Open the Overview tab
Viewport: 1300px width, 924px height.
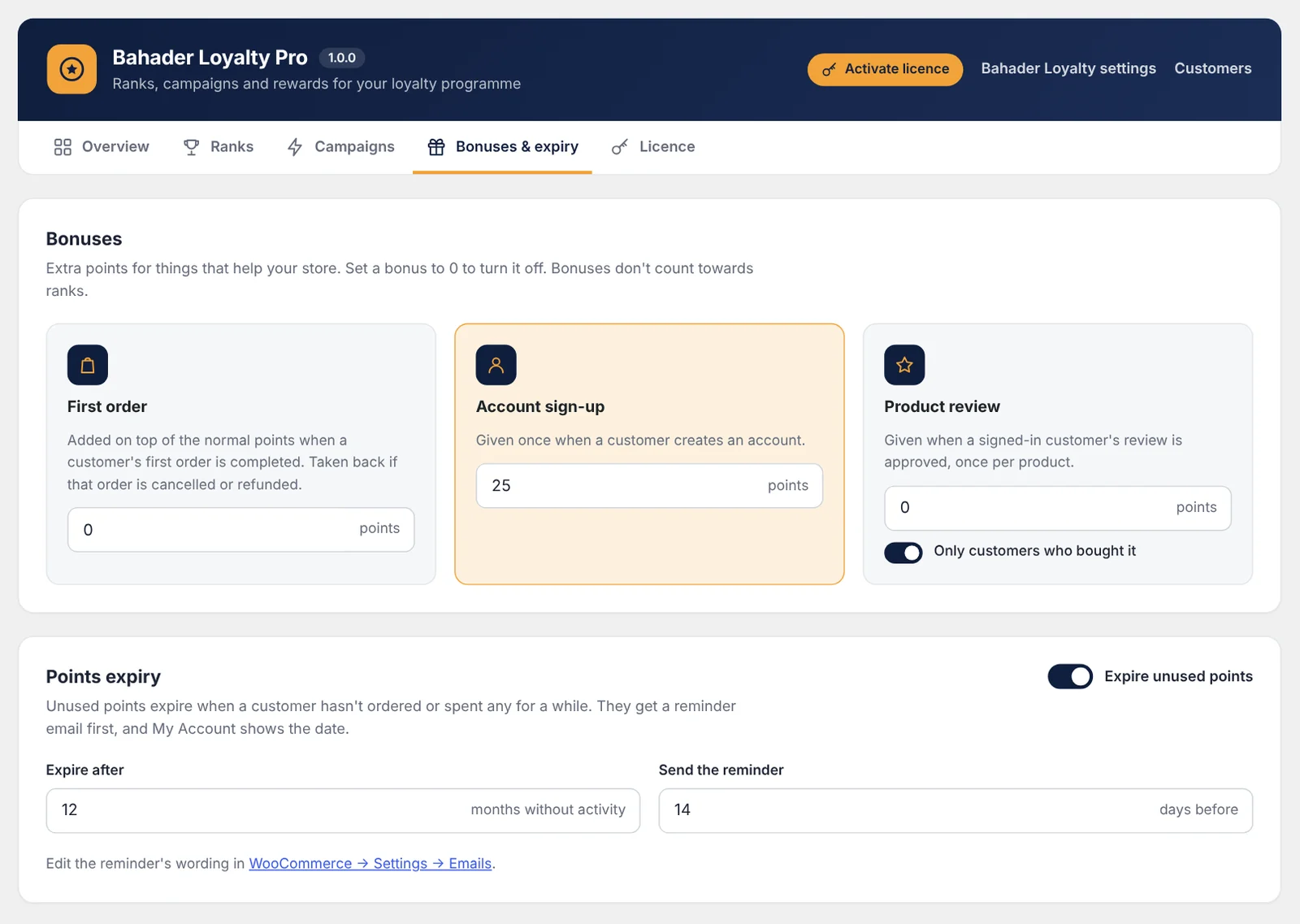coord(102,147)
